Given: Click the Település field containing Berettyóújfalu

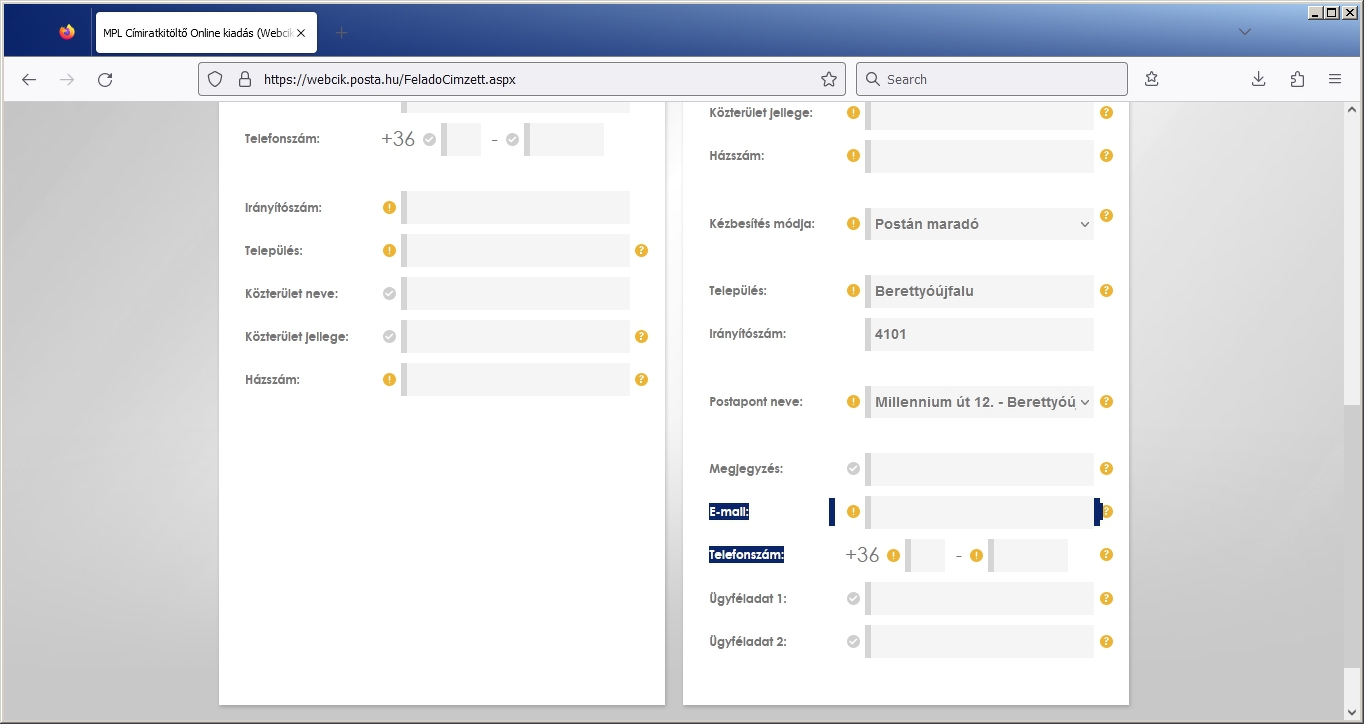Looking at the screenshot, I should [x=980, y=291].
